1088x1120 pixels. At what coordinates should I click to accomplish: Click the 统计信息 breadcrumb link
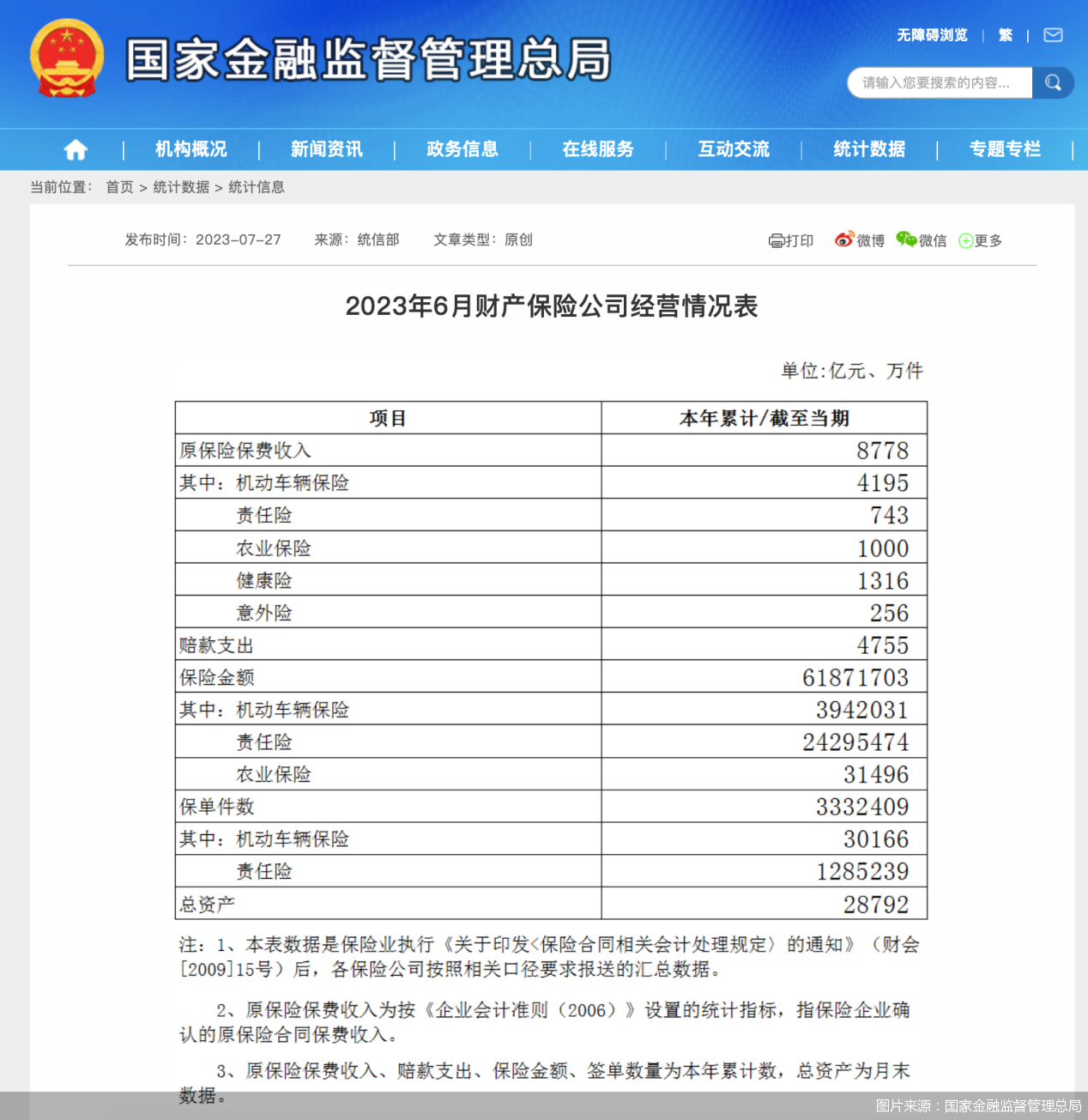(257, 187)
